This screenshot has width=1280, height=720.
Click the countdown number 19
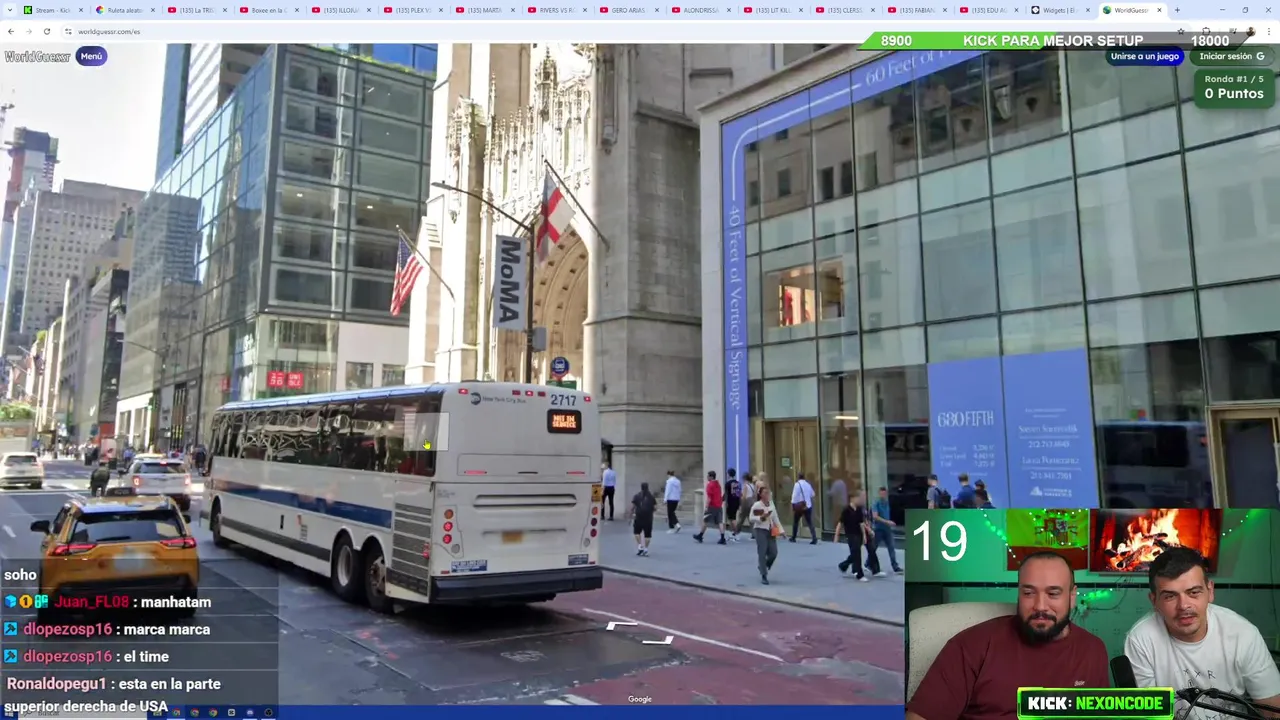point(939,542)
